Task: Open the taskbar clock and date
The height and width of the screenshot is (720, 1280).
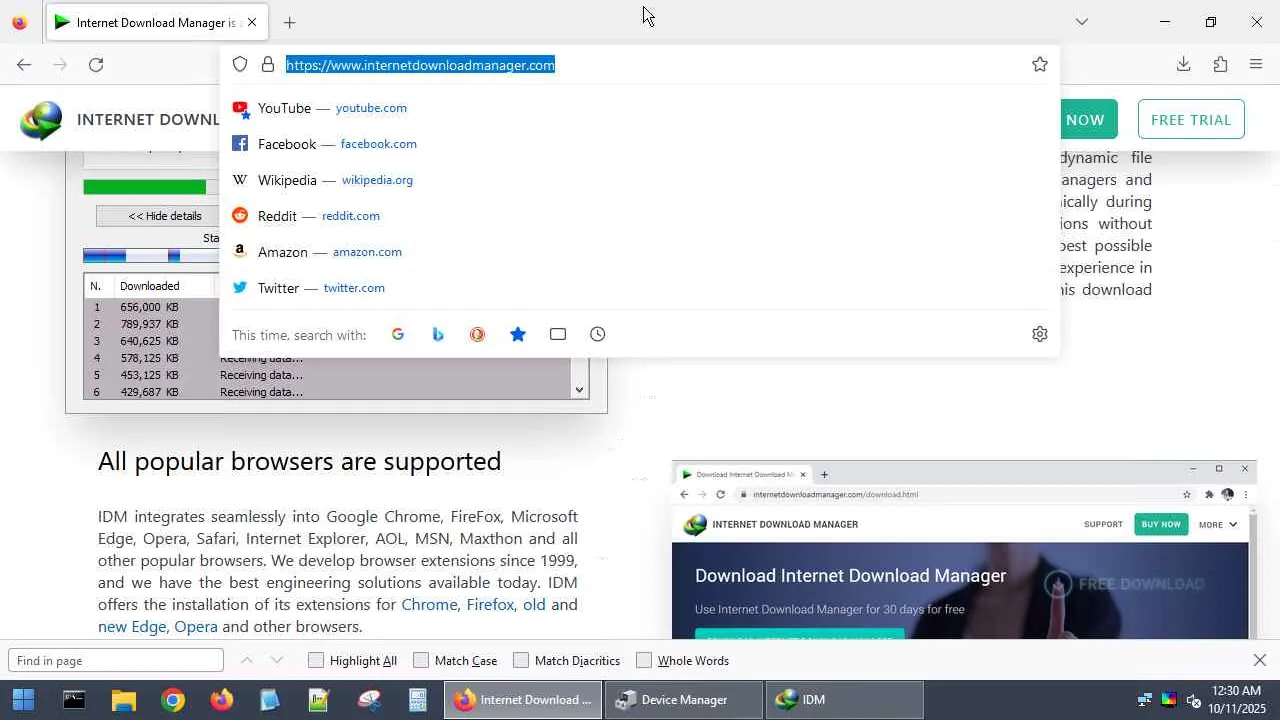Action: (x=1236, y=700)
